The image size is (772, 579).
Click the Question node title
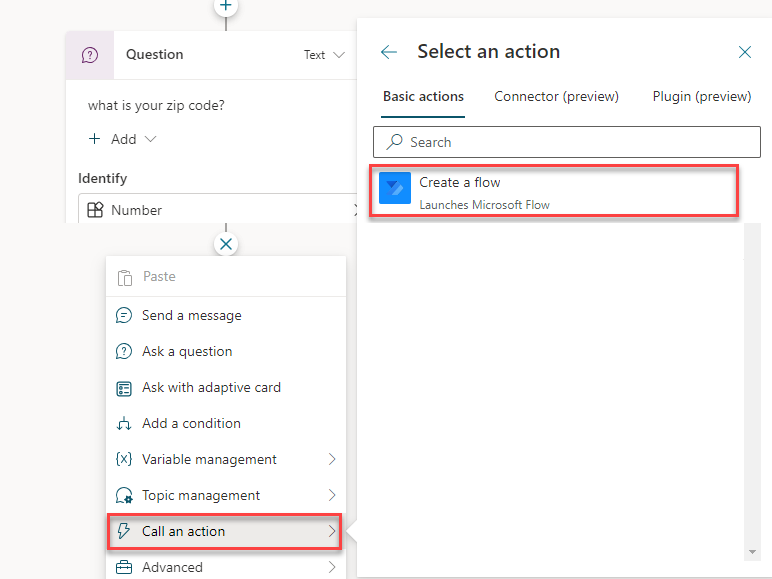155,54
